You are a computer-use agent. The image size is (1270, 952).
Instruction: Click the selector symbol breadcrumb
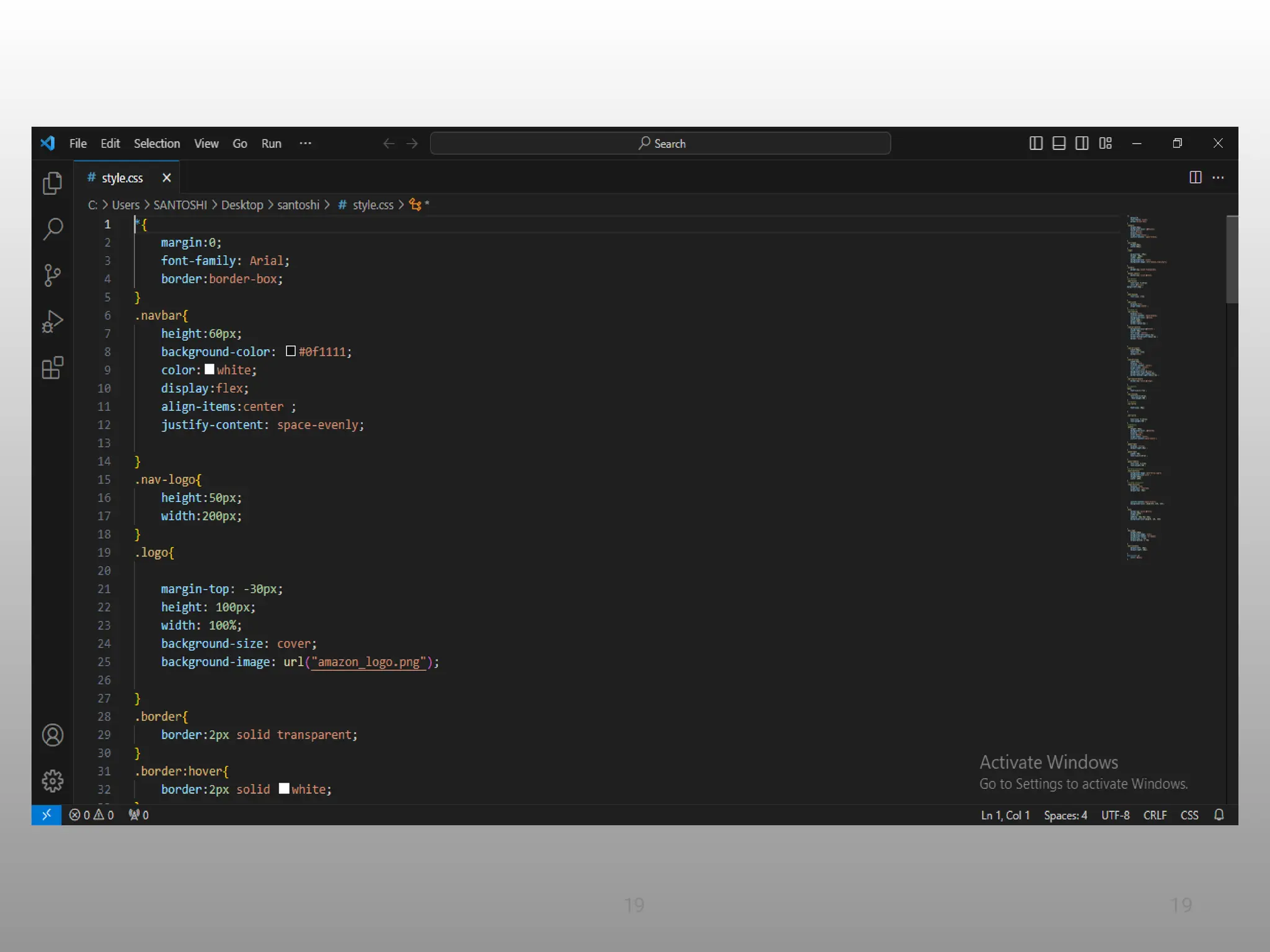[x=419, y=205]
